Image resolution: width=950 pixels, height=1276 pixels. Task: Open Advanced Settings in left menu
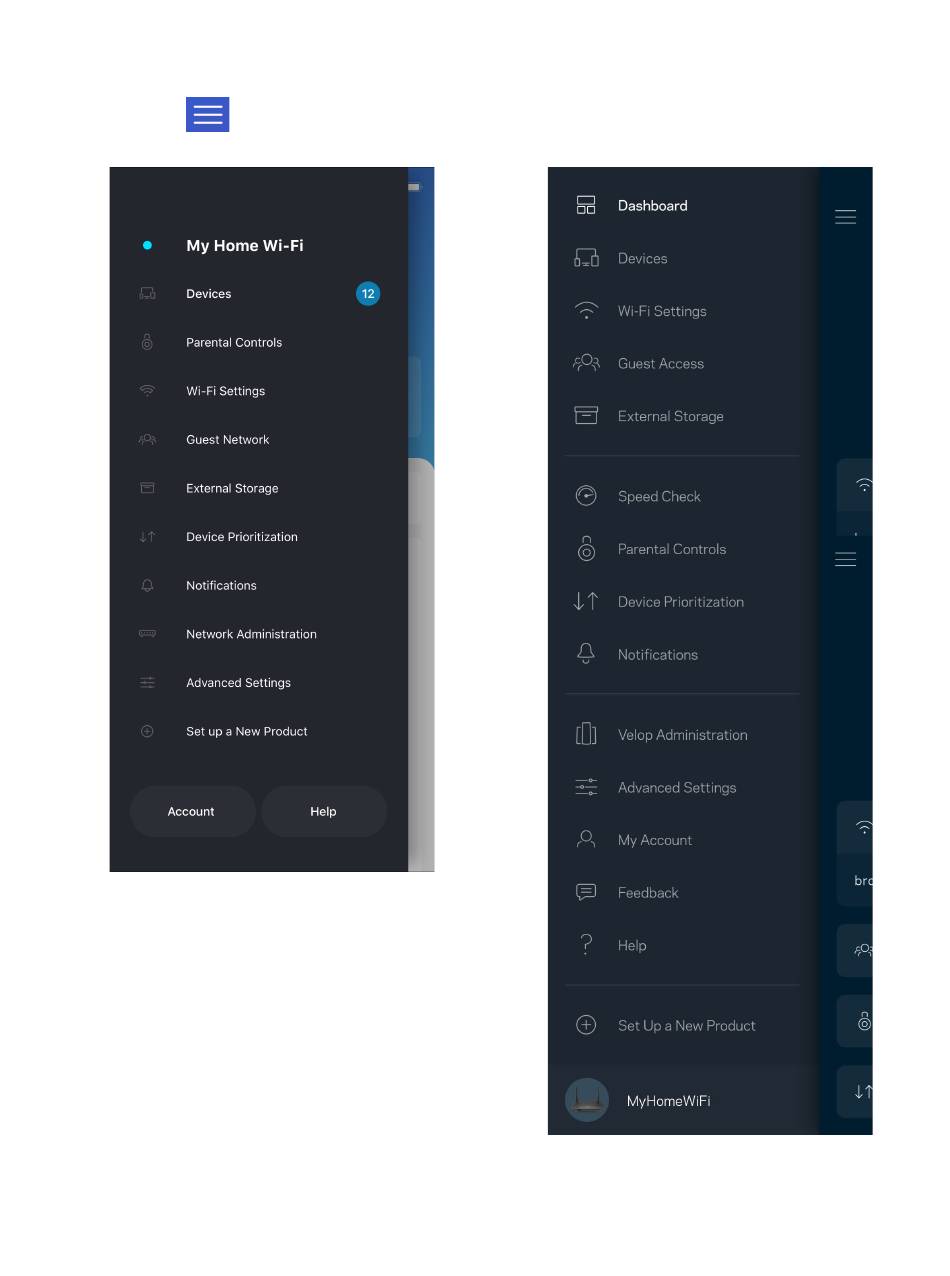coord(239,683)
